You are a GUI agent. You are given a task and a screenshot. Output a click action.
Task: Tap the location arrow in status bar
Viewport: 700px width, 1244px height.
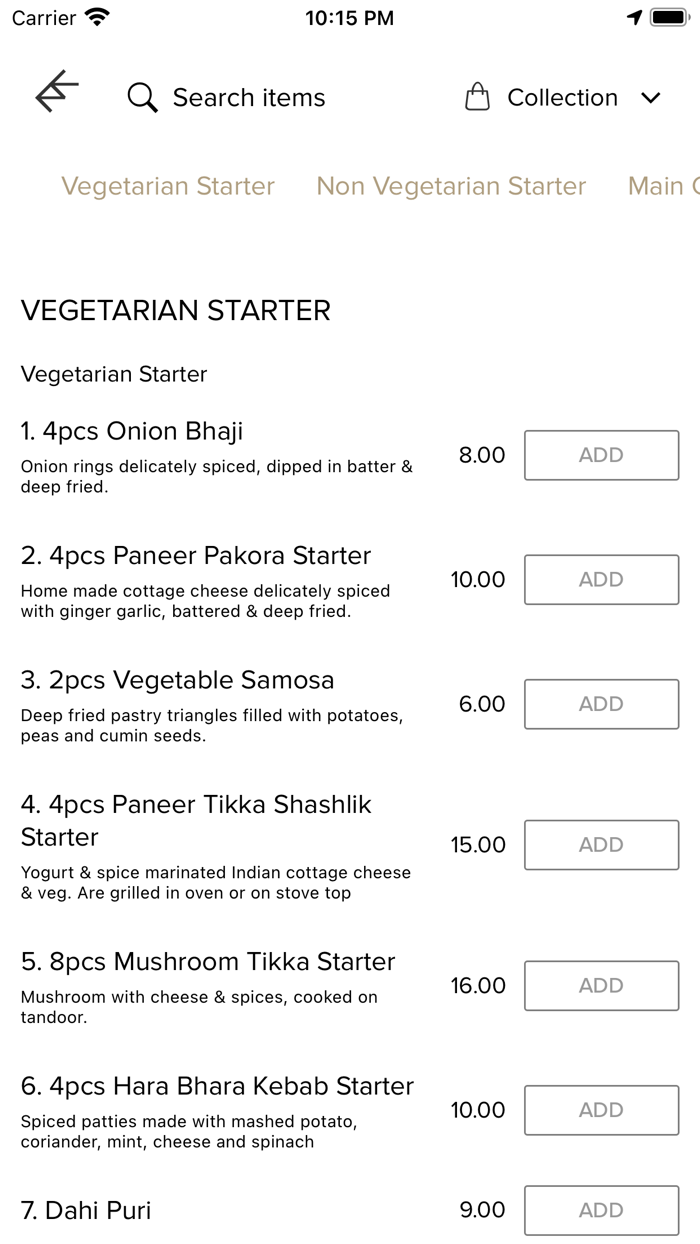point(634,18)
